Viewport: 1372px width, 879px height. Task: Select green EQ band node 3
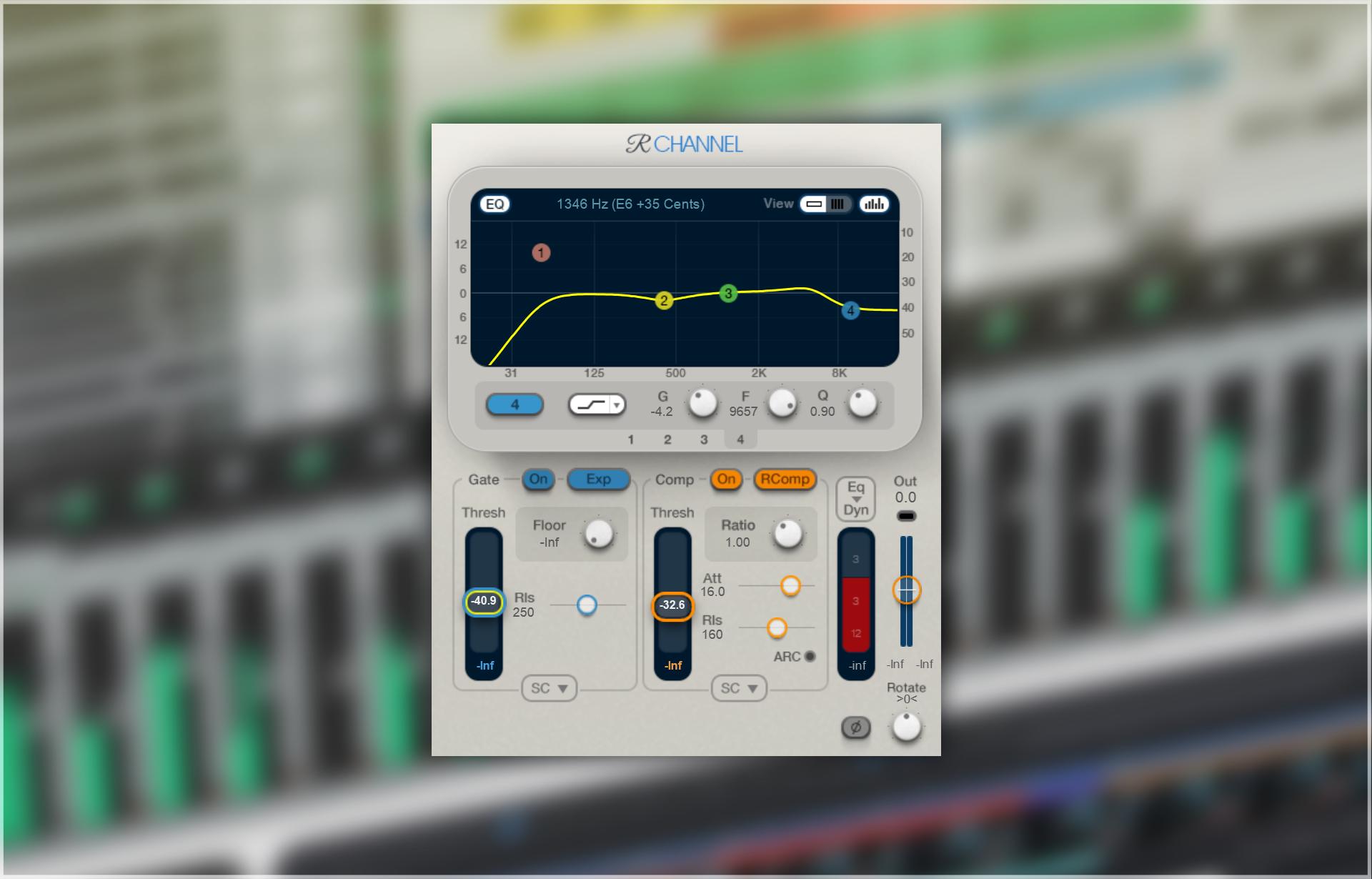pyautogui.click(x=728, y=293)
